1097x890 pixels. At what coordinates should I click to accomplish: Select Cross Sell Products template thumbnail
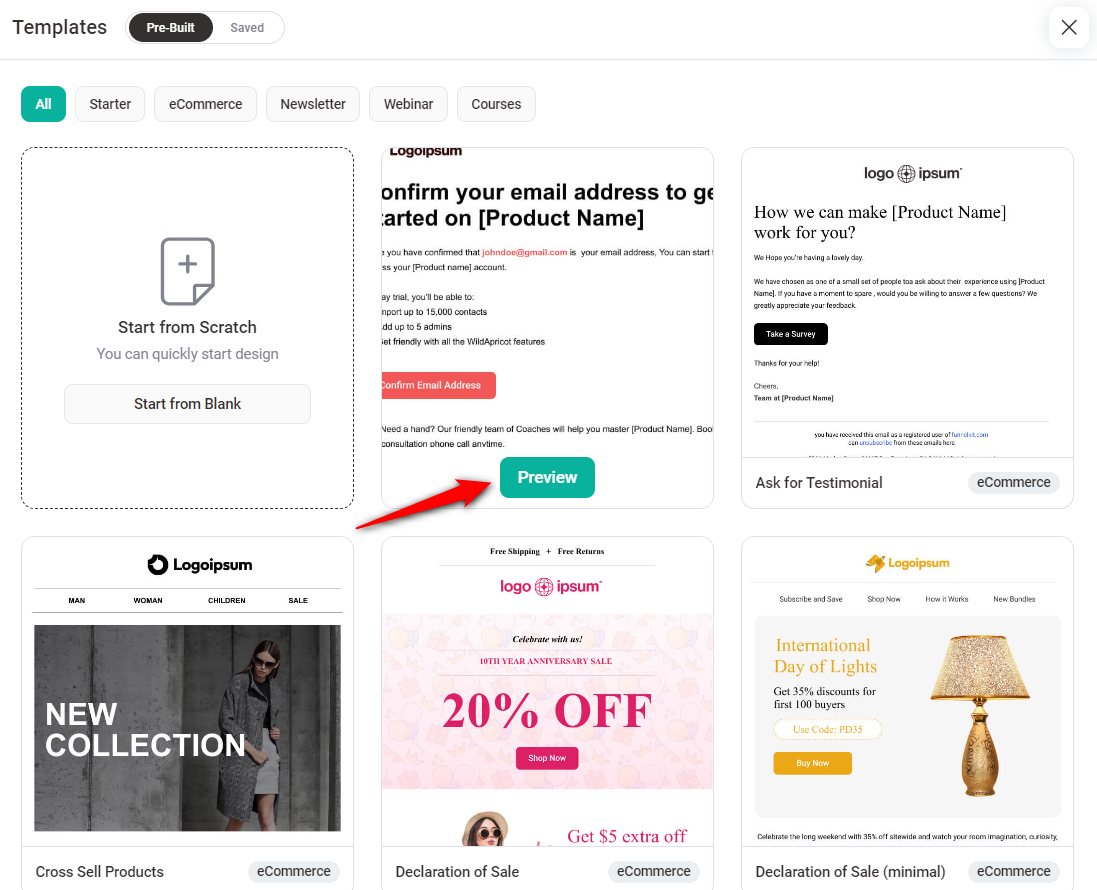click(187, 691)
